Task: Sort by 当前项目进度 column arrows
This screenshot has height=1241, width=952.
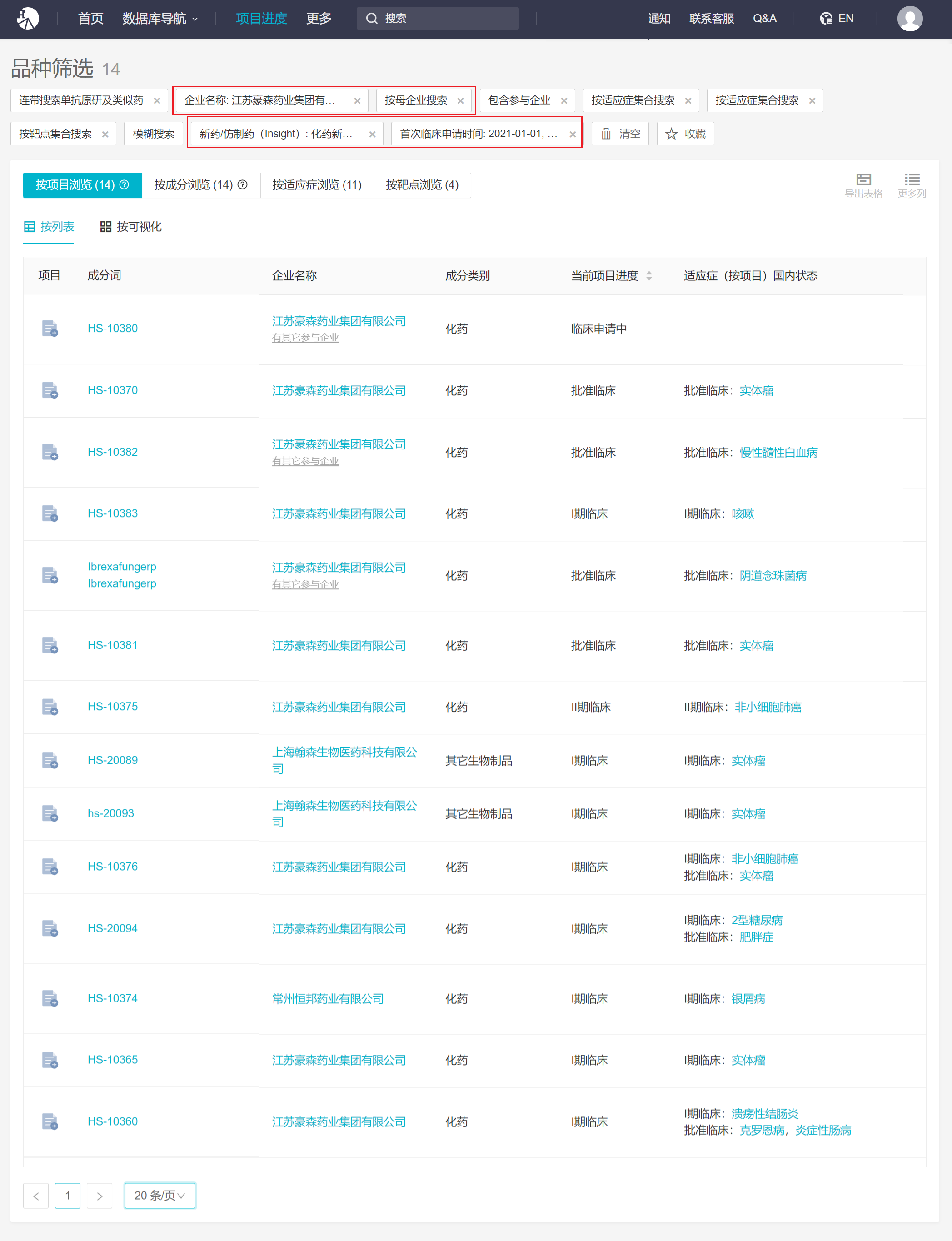Action: (x=649, y=276)
